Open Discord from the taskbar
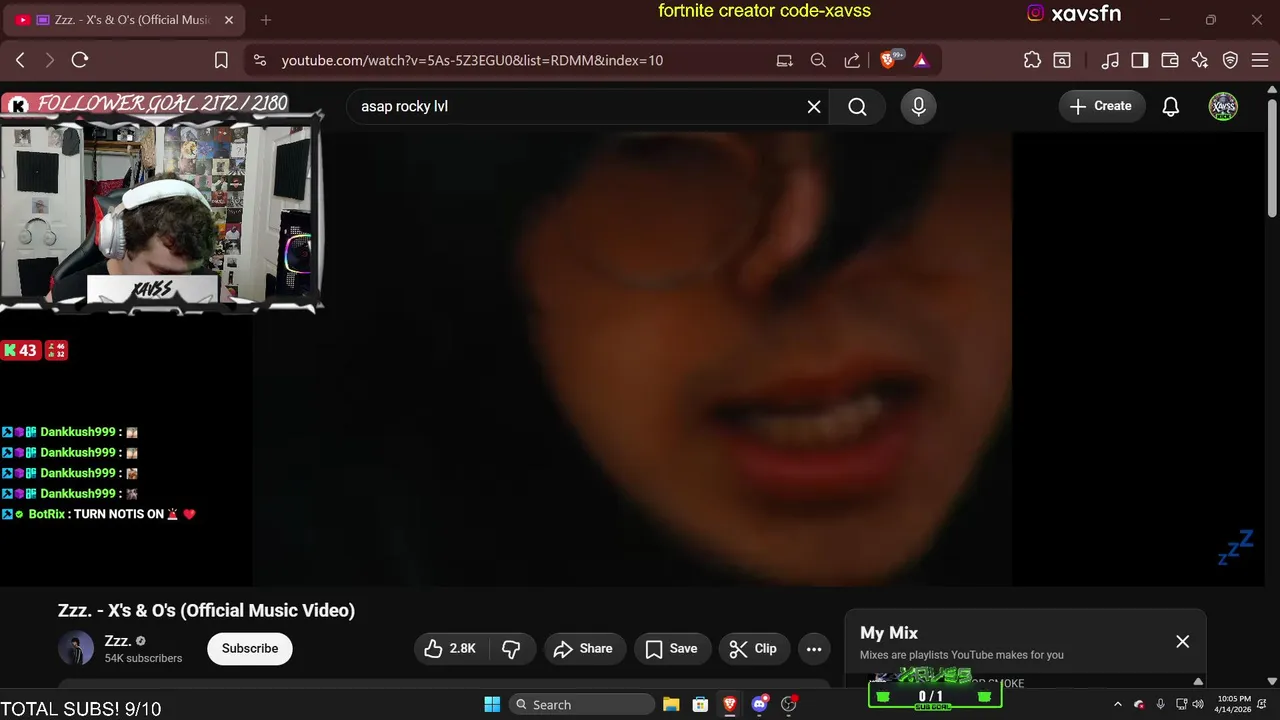The image size is (1280, 720). pyautogui.click(x=760, y=704)
